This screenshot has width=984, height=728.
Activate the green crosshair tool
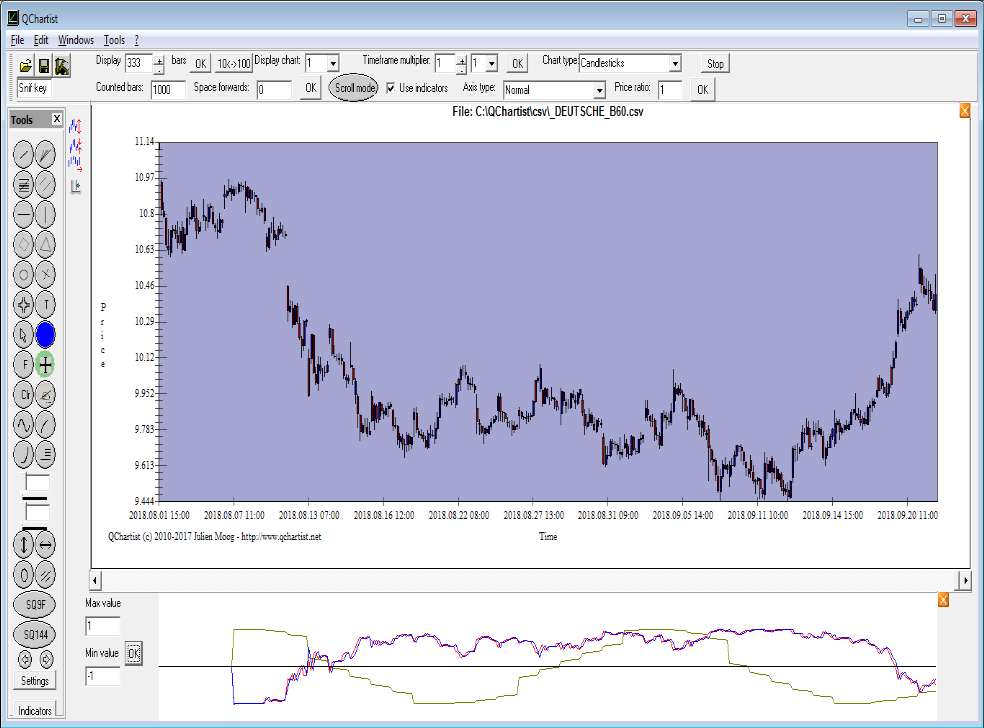pos(46,365)
